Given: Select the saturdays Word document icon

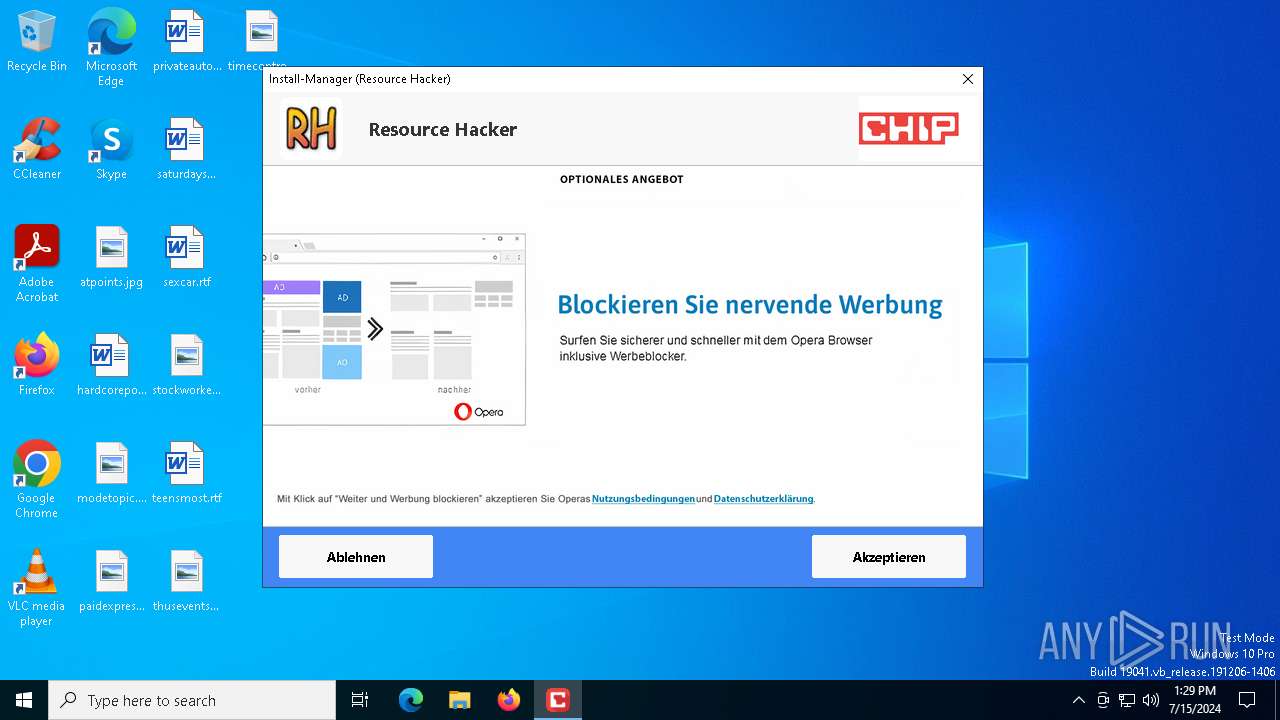Looking at the screenshot, I should pos(186,150).
